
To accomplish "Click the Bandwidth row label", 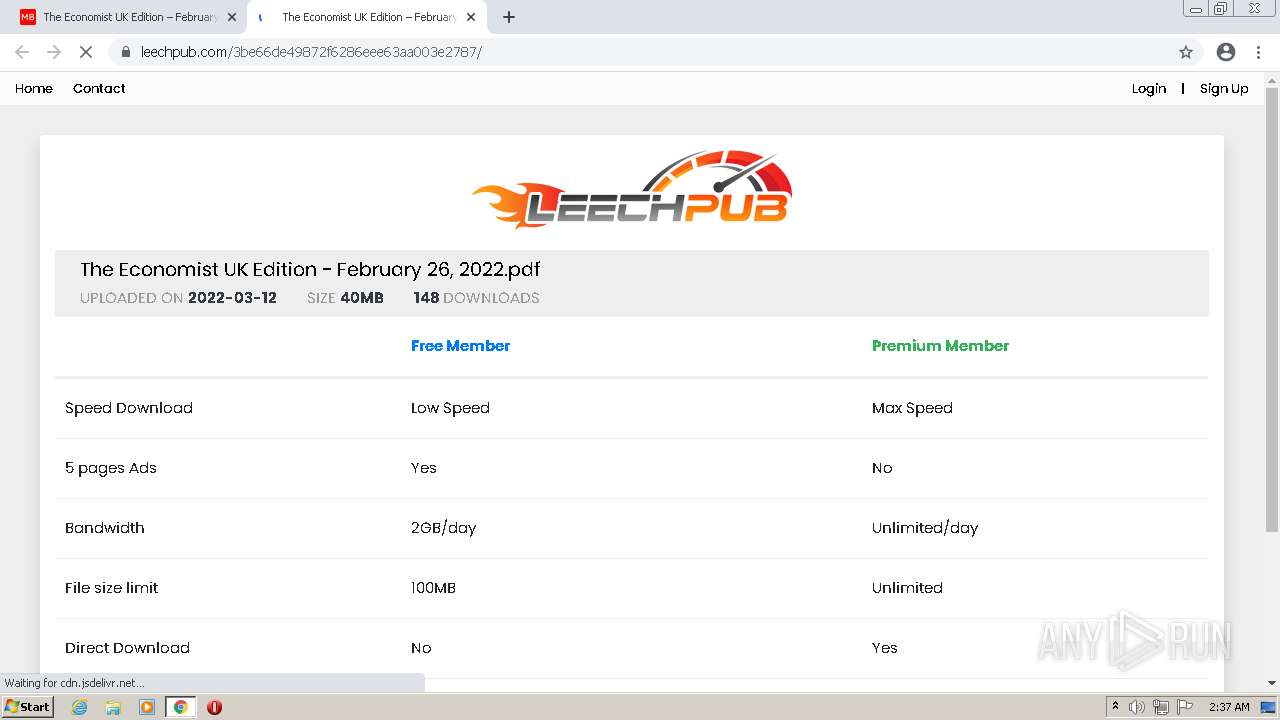I will 105,527.
